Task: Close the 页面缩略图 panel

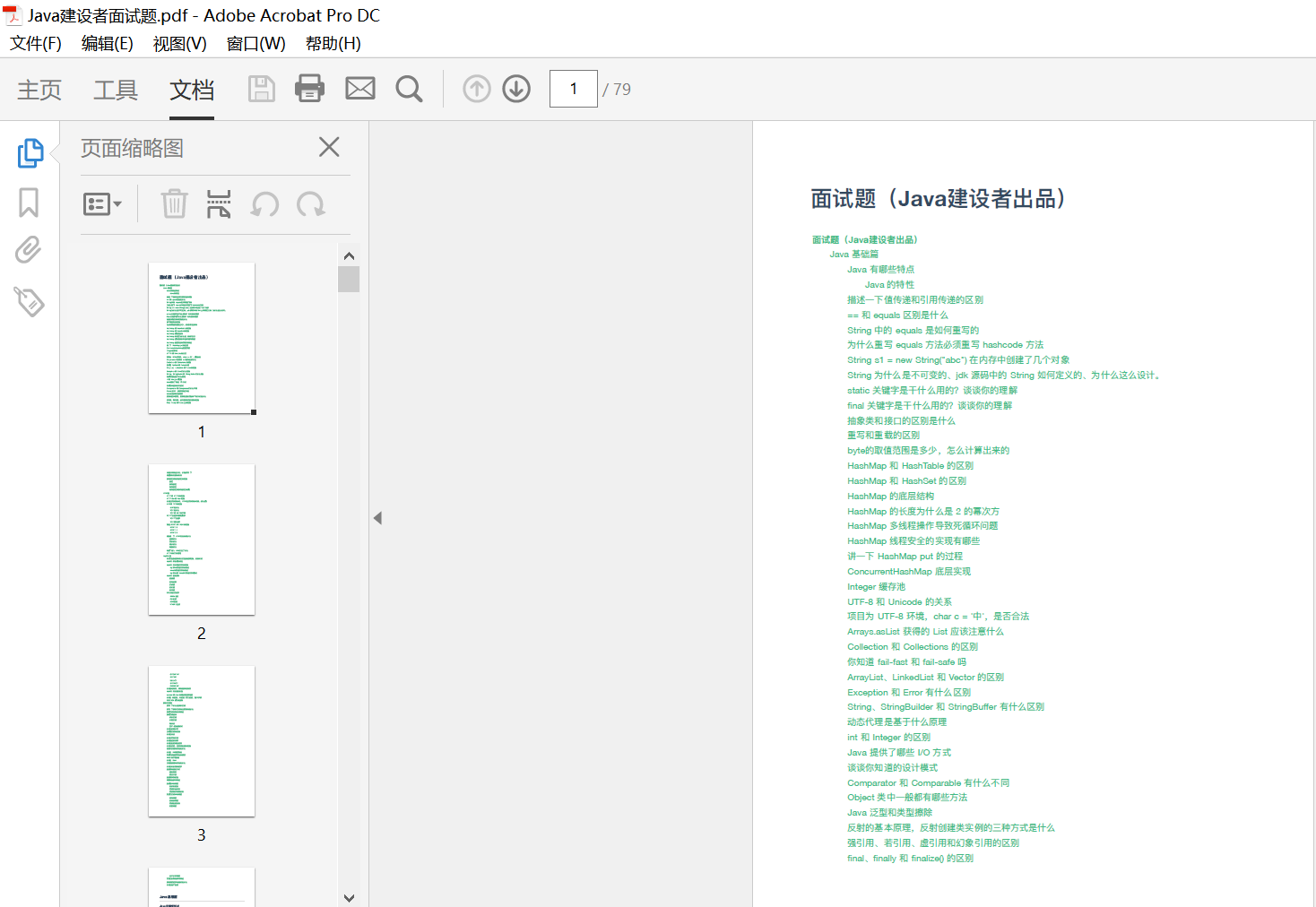Action: coord(329,147)
